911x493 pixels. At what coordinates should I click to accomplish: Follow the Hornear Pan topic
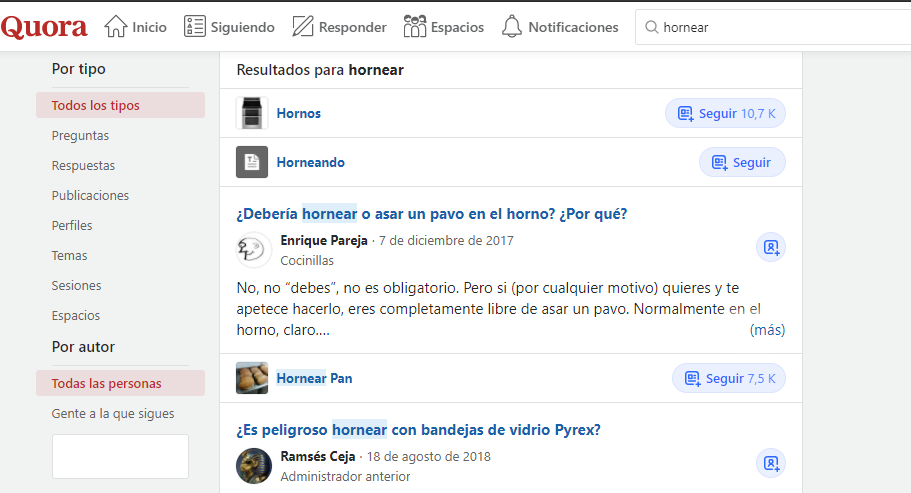point(729,378)
